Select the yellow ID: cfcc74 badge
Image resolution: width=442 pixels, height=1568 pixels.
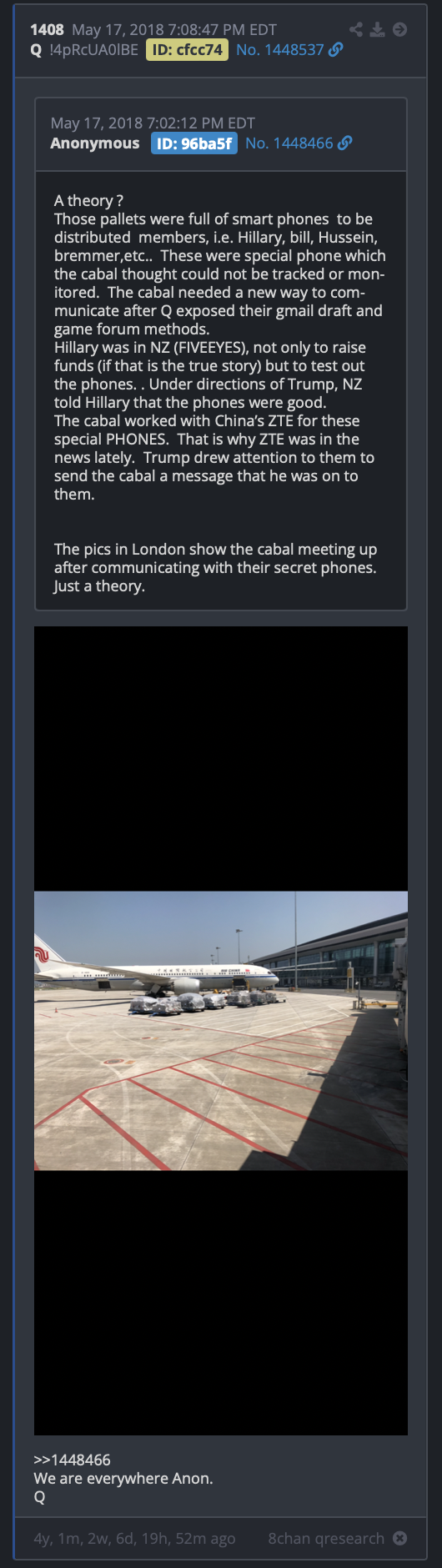coord(187,50)
